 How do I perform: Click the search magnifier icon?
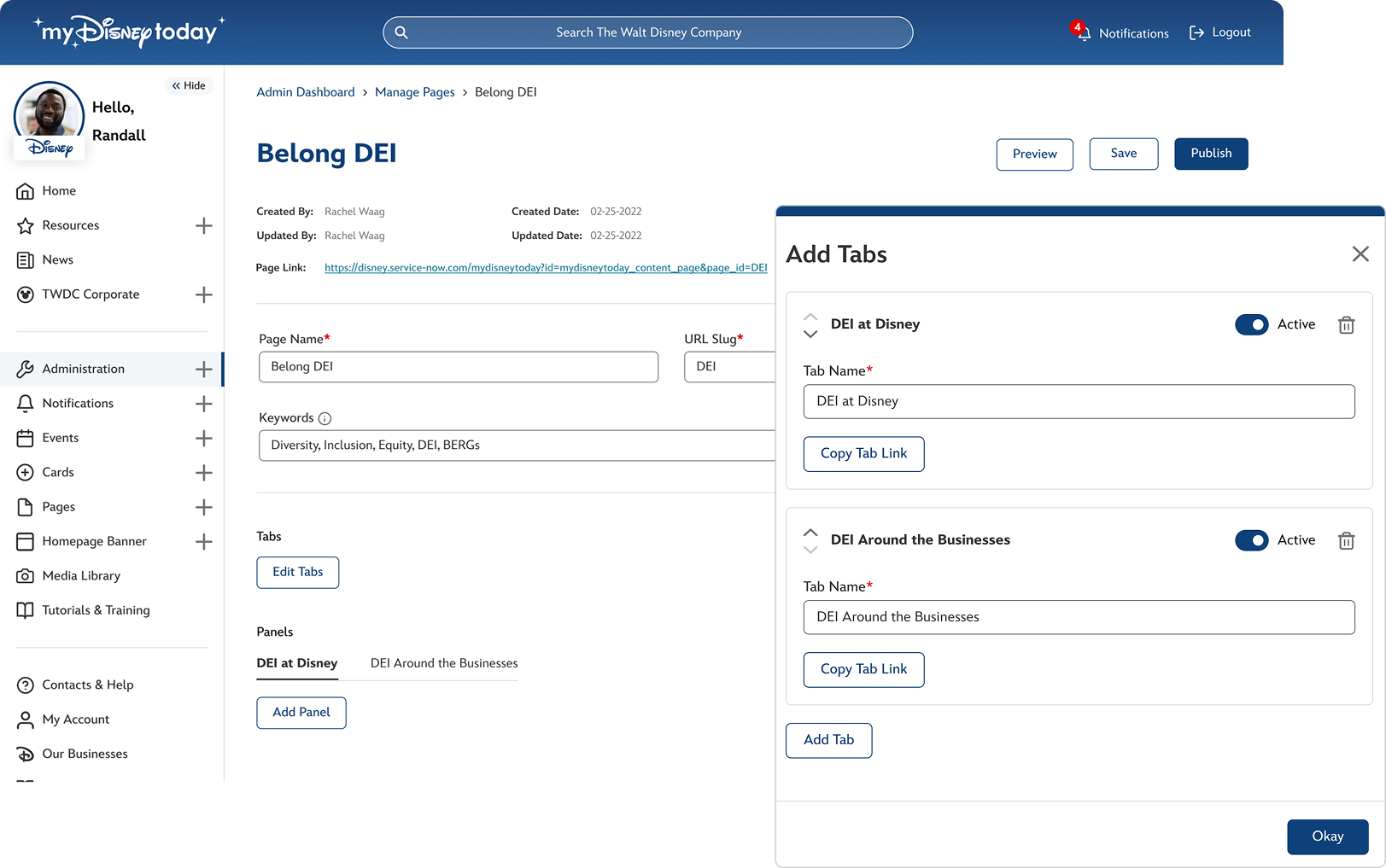click(401, 32)
